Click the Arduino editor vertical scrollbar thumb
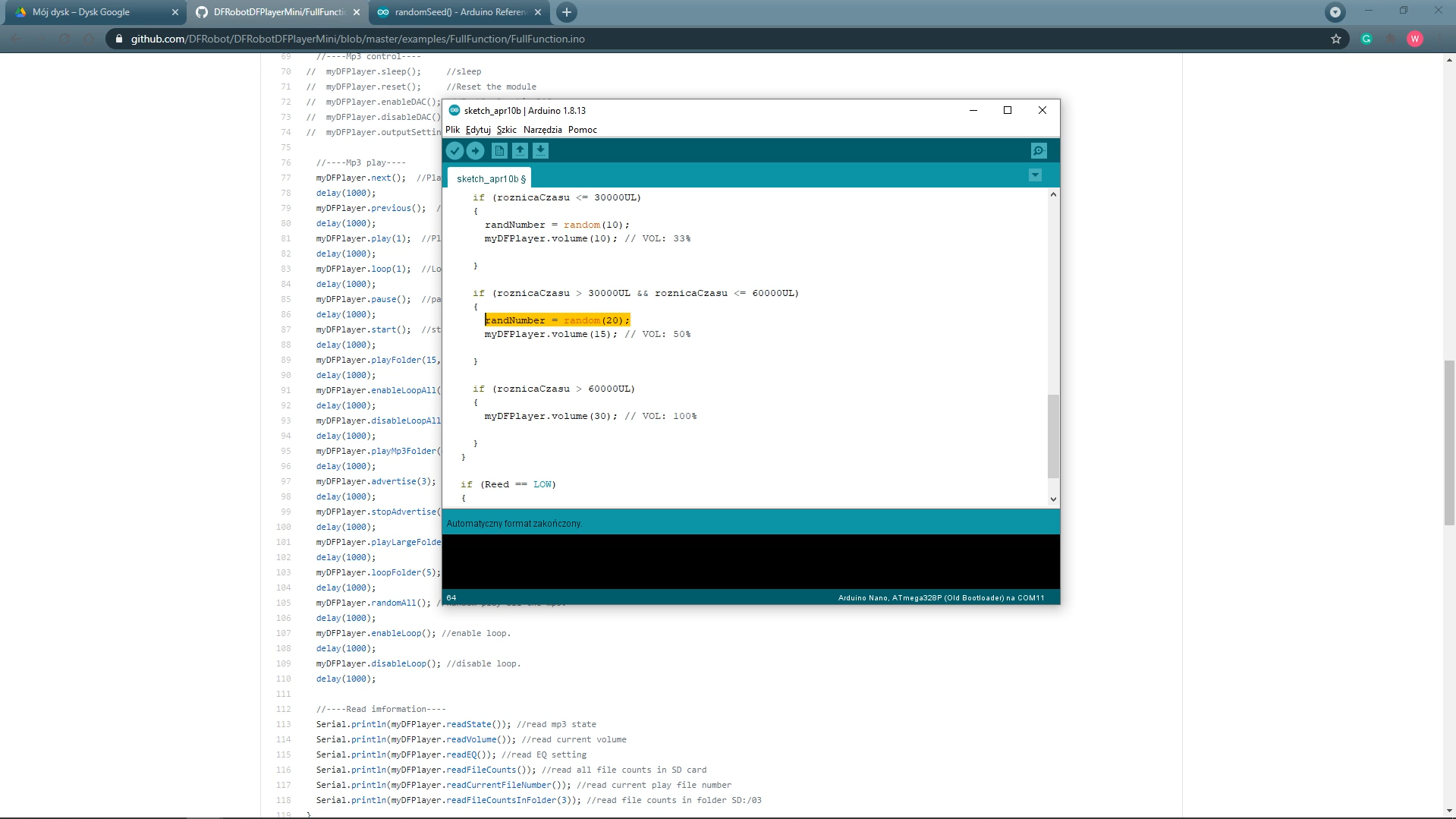The image size is (1456, 819). click(1053, 436)
